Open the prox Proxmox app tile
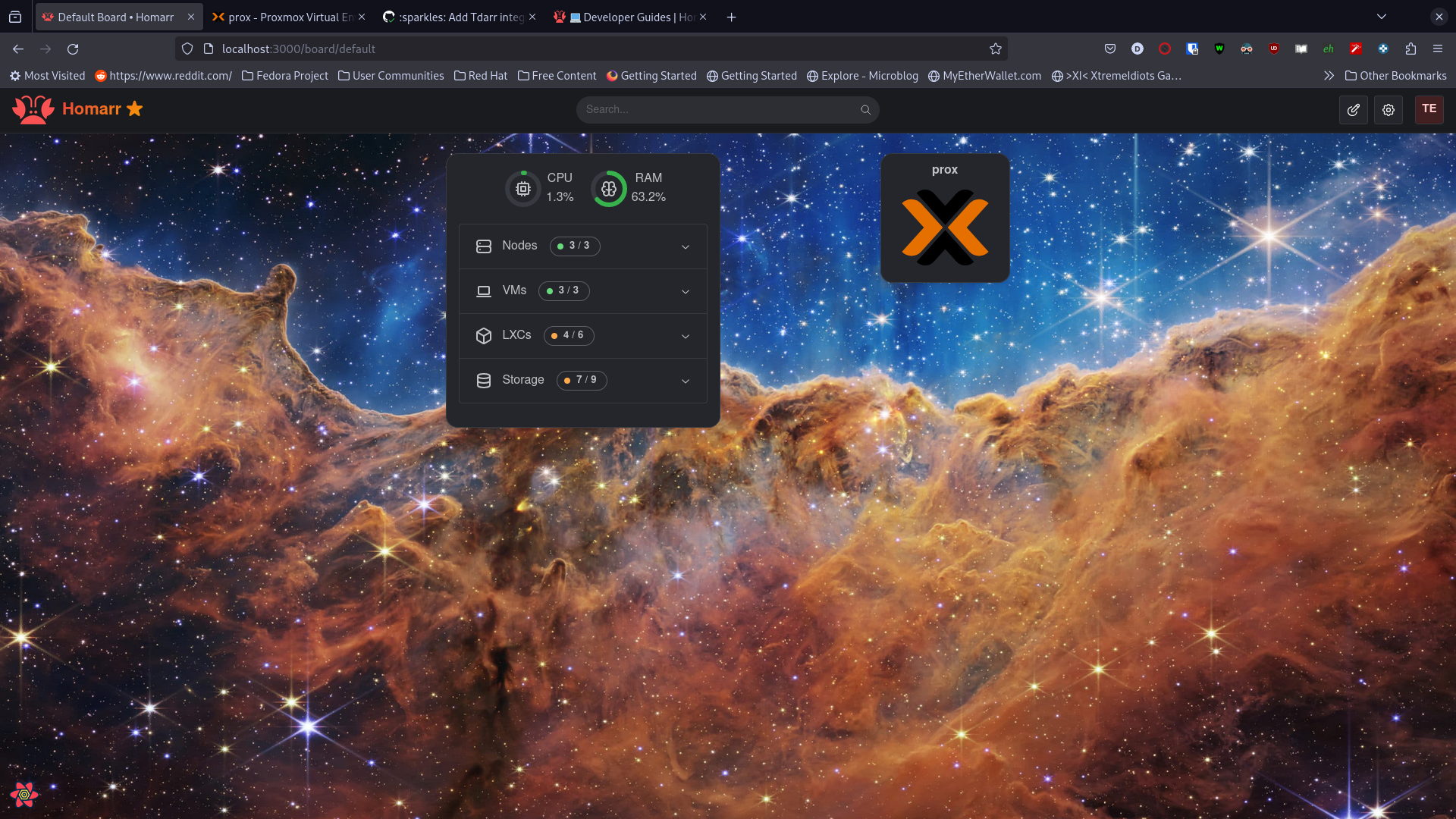Image resolution: width=1456 pixels, height=819 pixels. (945, 218)
